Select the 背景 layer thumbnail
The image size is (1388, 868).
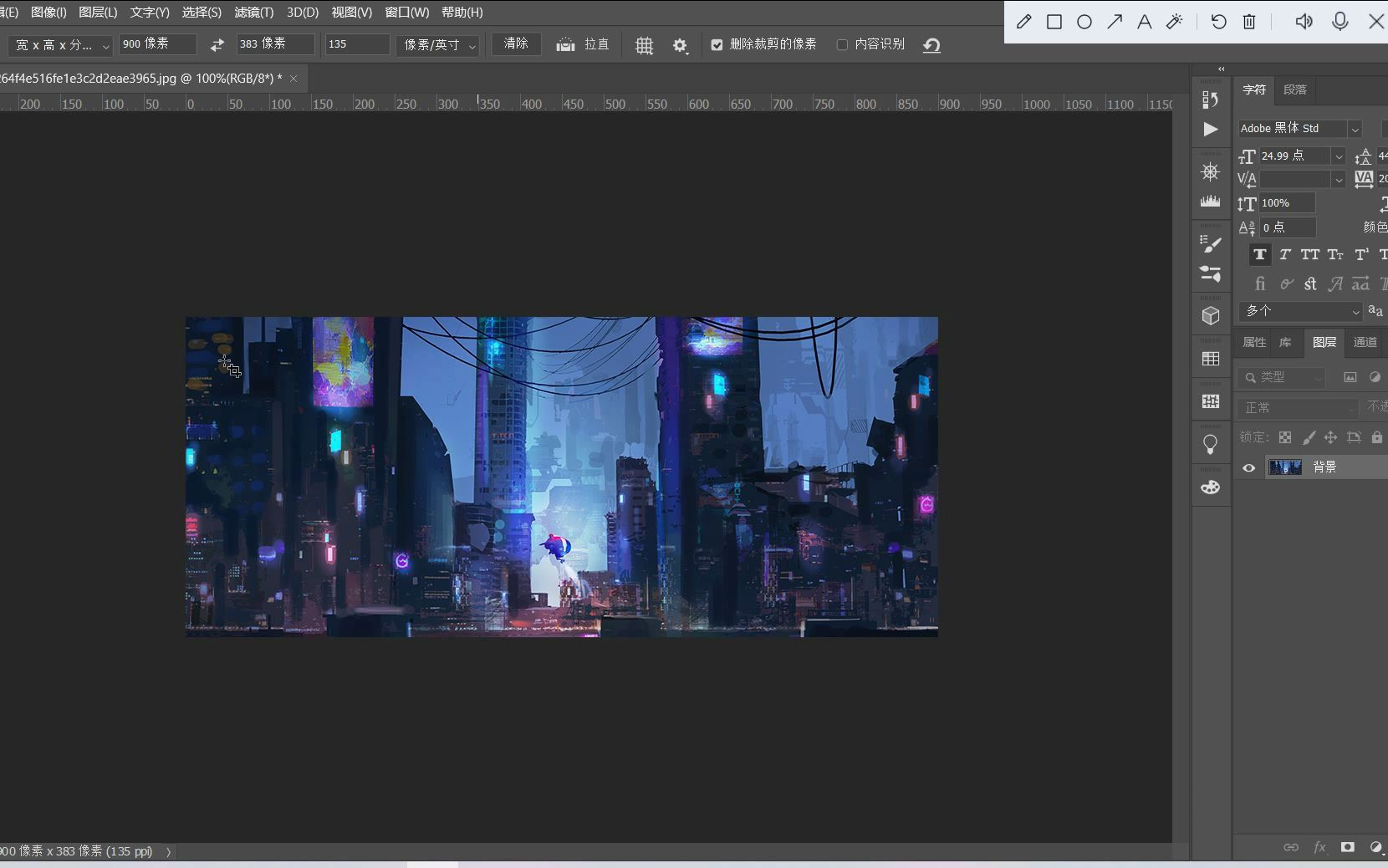click(1284, 467)
